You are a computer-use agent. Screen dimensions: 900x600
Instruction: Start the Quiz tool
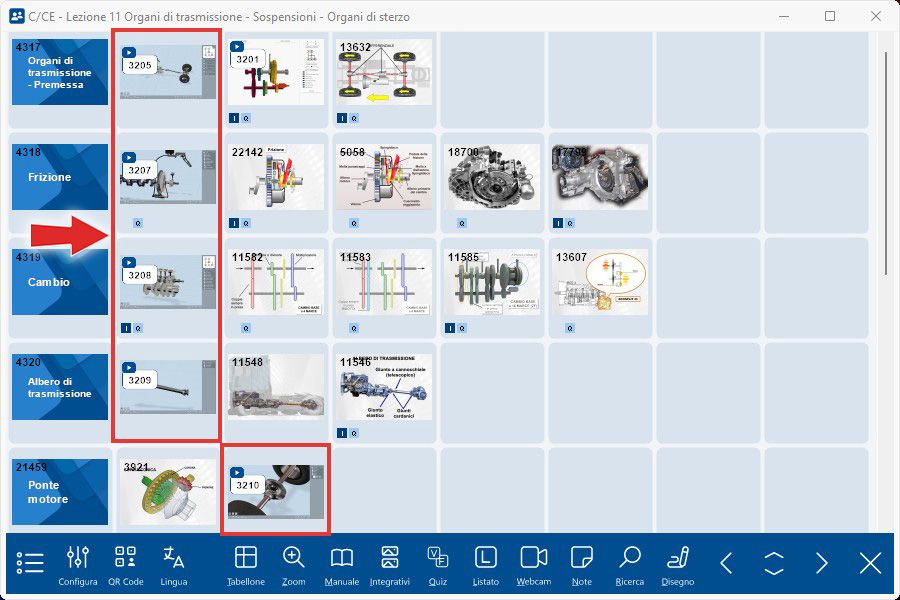437,564
